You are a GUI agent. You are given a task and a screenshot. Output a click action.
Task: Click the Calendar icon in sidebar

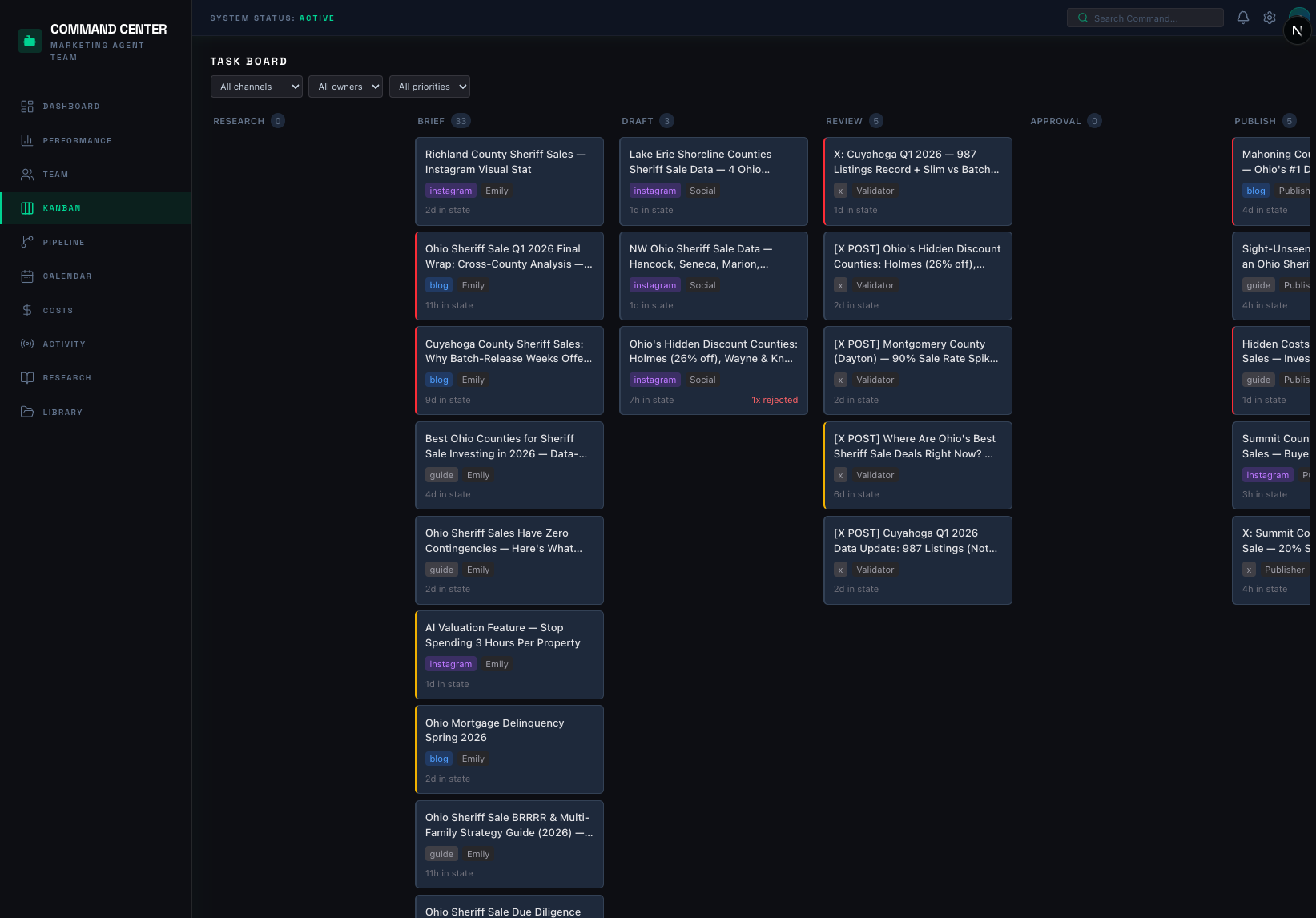(x=27, y=276)
